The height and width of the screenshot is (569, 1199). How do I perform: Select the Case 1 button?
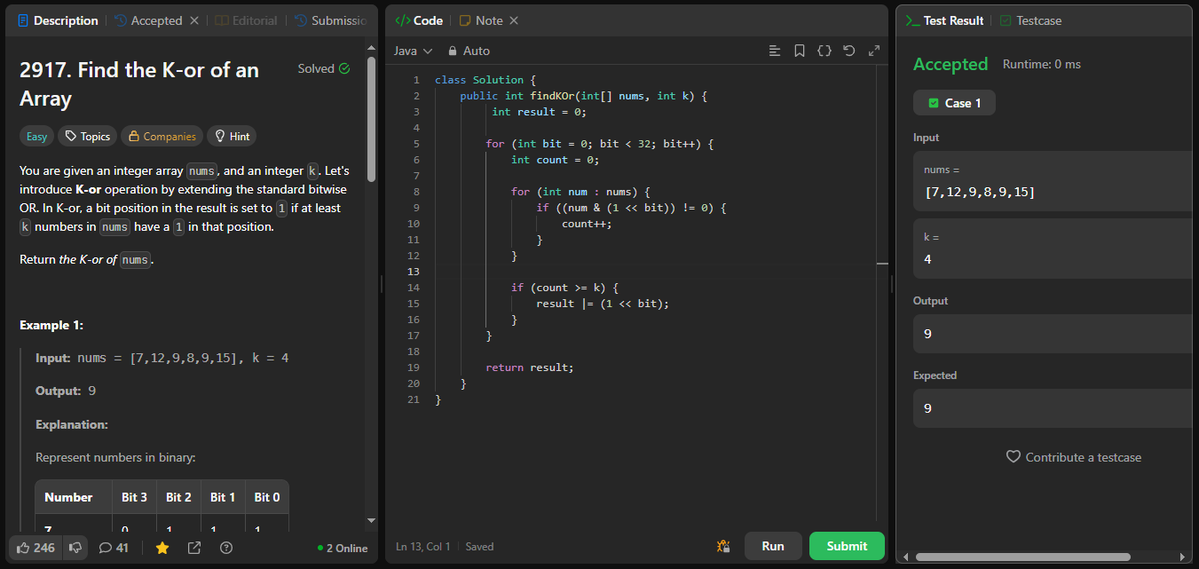click(954, 102)
